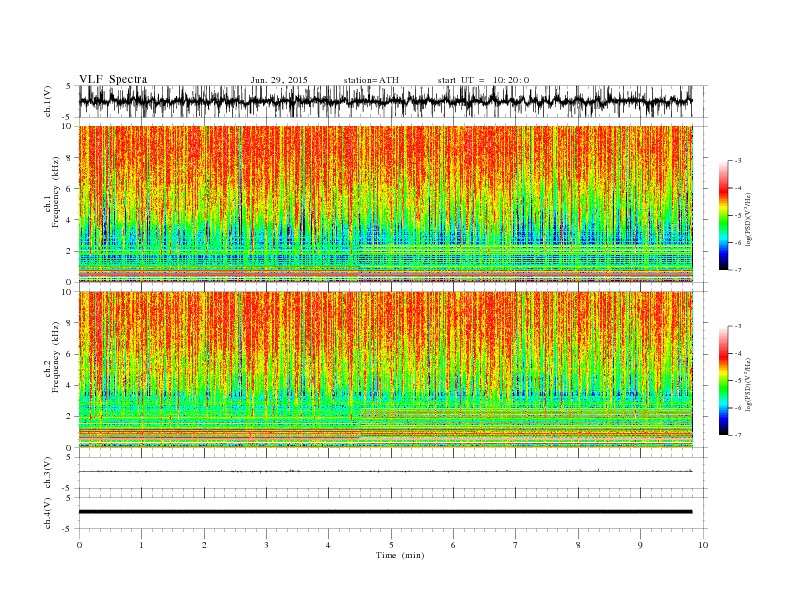Click the ch.2 spectrogram color scale bar
The image size is (792, 612).
(723, 380)
